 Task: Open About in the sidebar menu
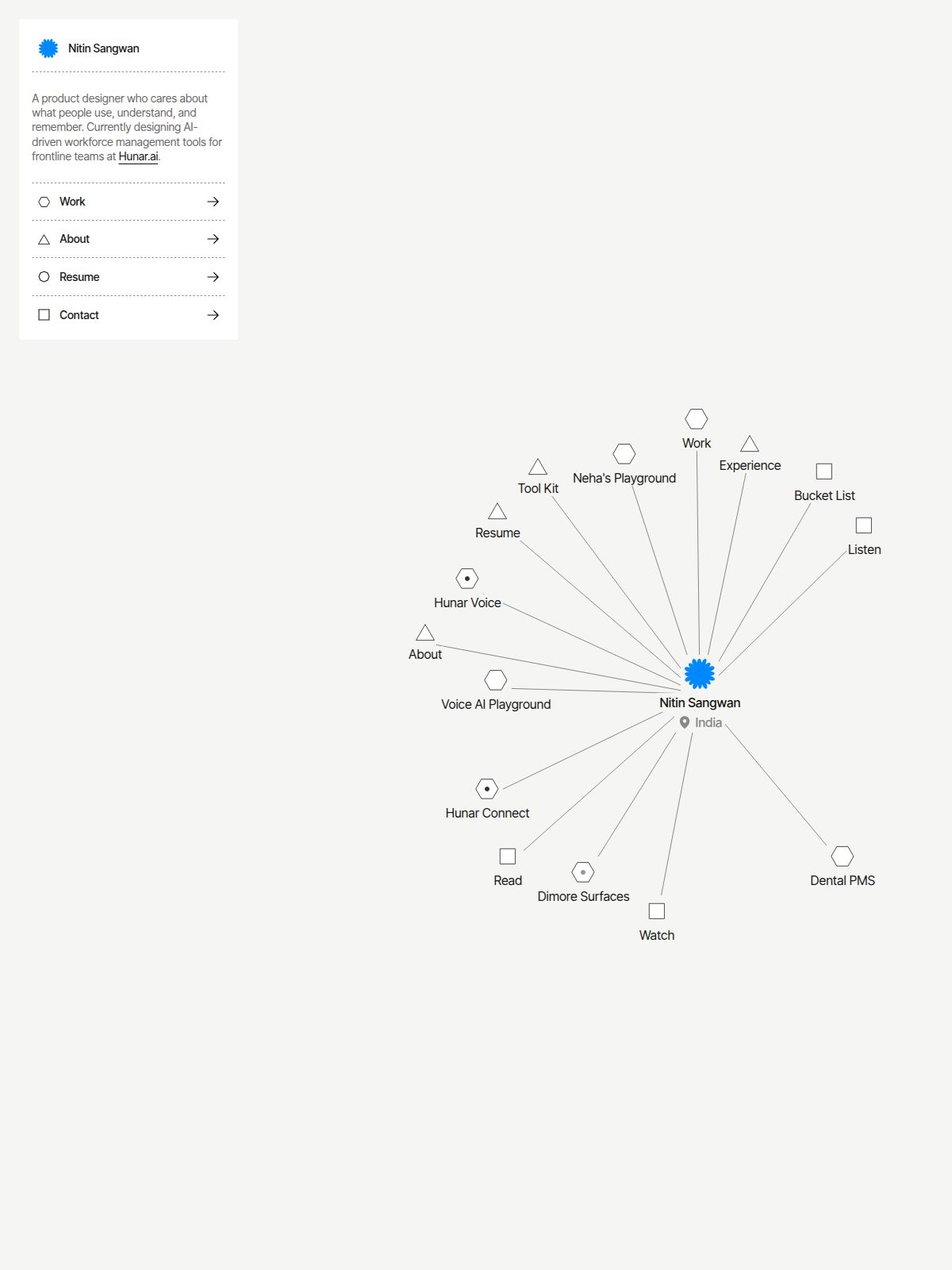(129, 239)
